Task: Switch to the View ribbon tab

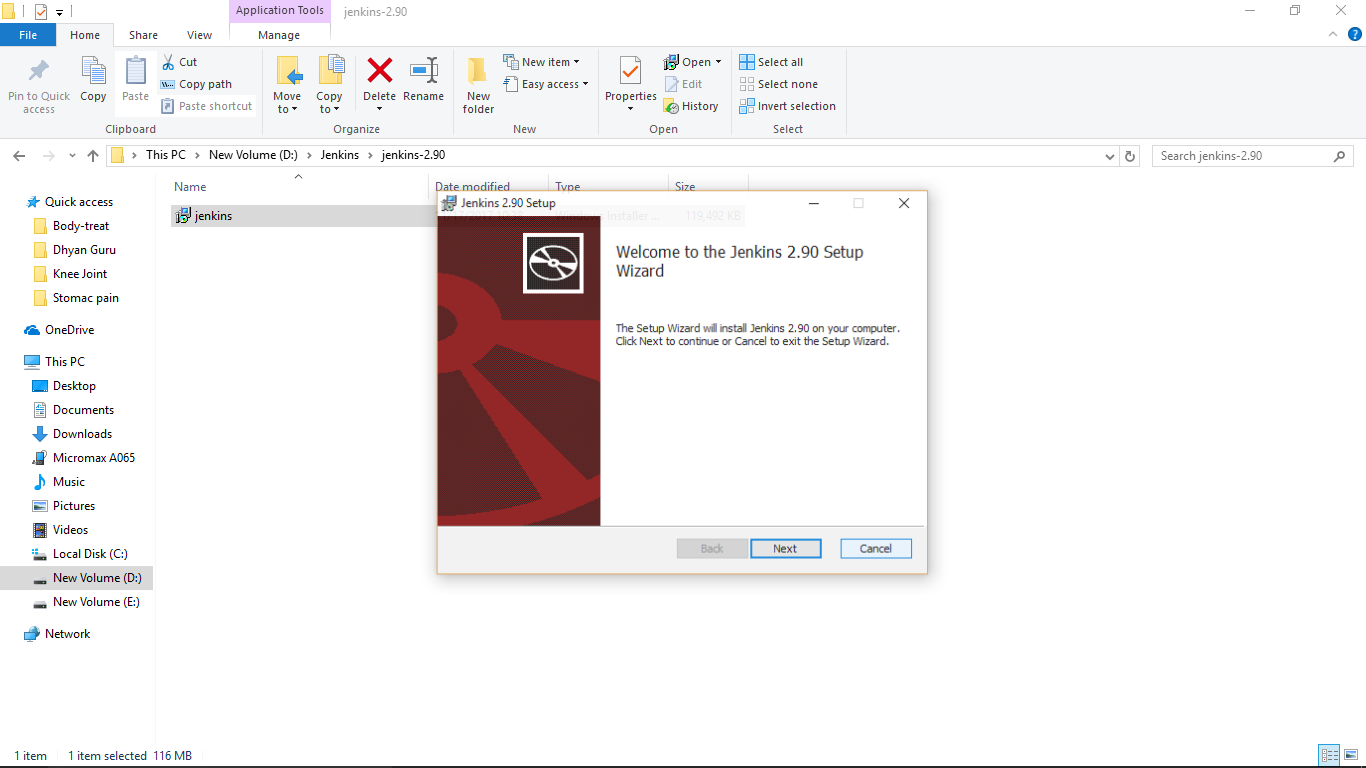Action: [199, 33]
